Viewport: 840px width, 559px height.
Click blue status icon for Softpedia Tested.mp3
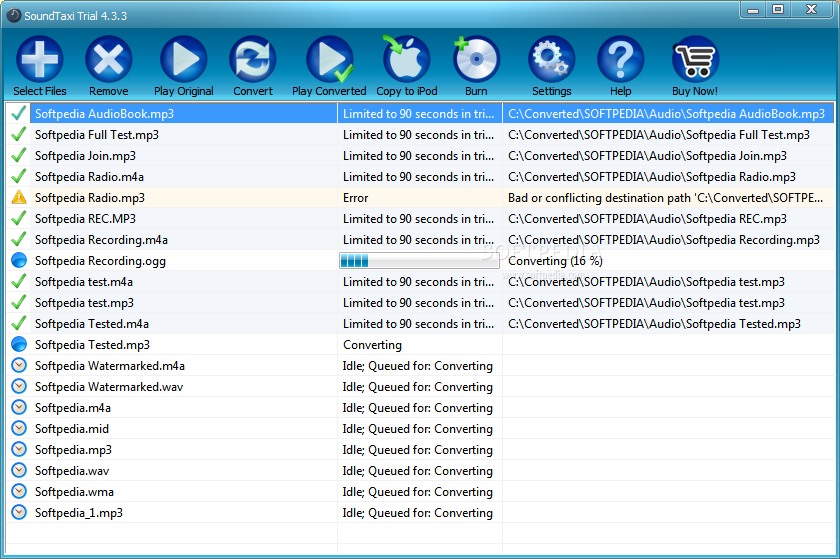point(19,344)
